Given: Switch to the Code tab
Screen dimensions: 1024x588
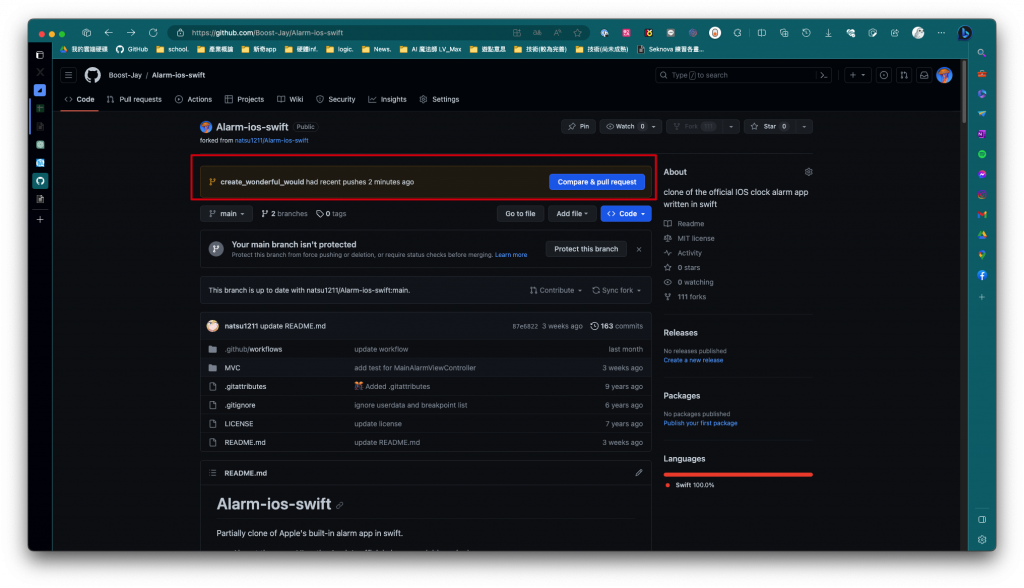Looking at the screenshot, I should [79, 99].
